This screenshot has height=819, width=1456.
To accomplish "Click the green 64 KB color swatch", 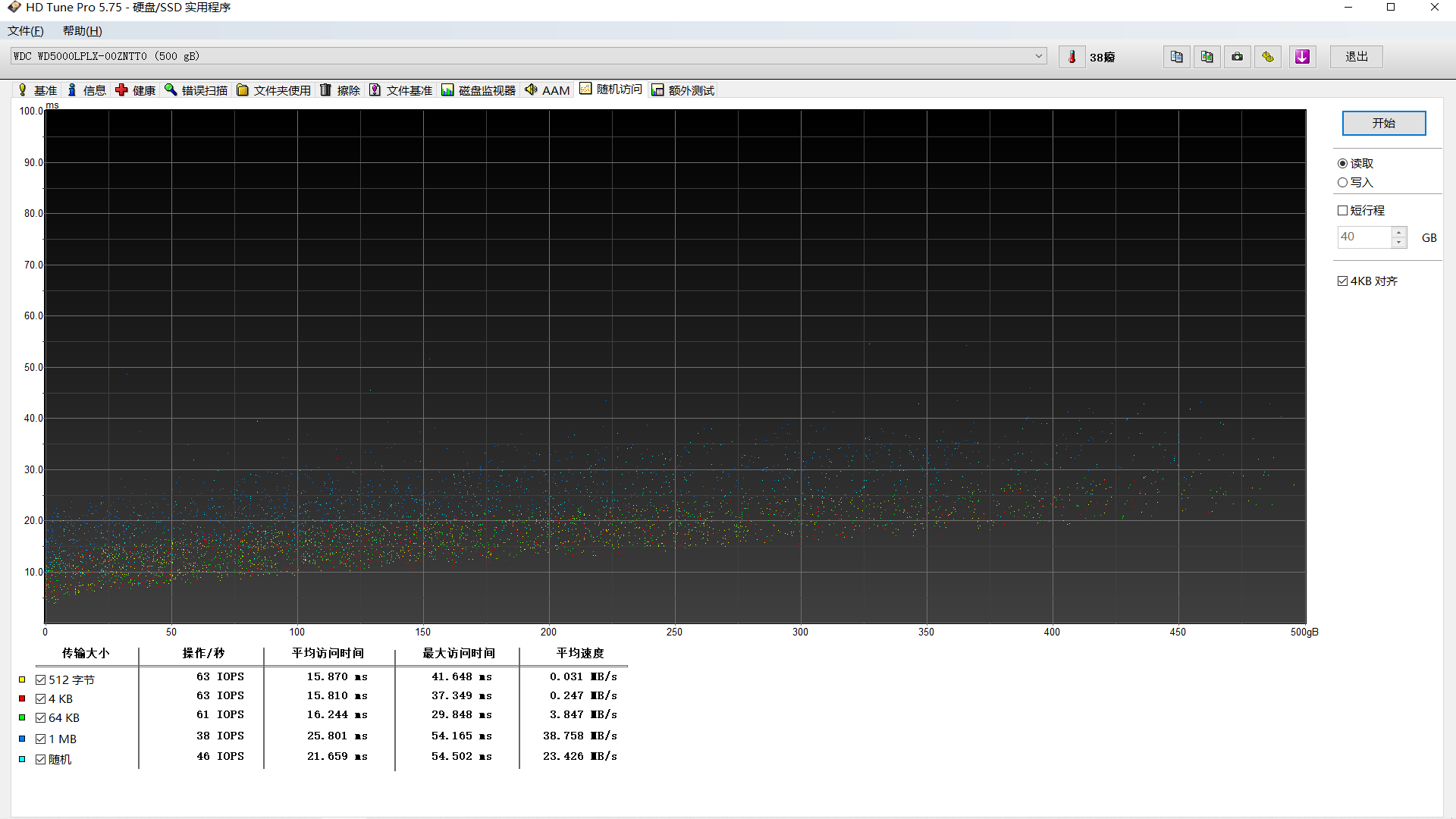I will (x=22, y=718).
